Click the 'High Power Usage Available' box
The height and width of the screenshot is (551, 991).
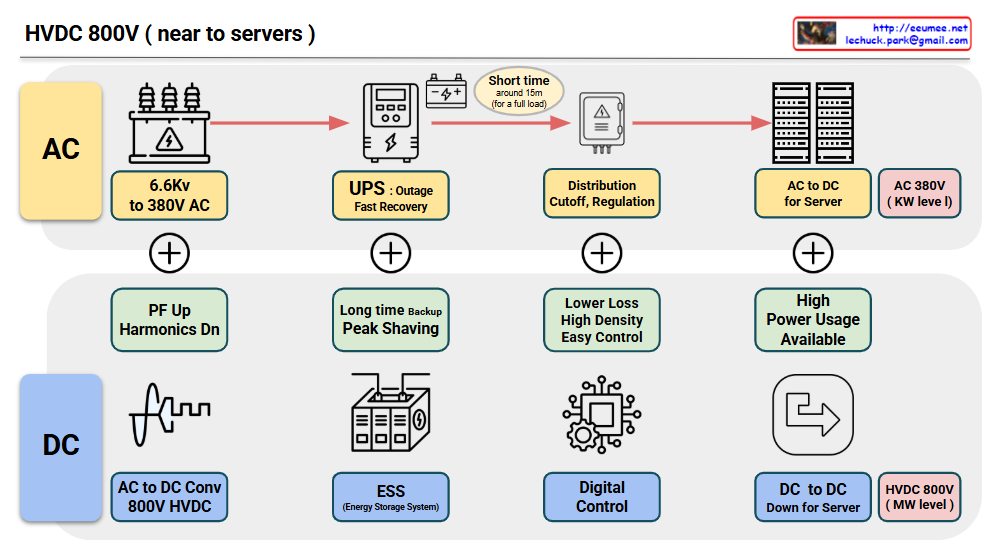point(813,320)
